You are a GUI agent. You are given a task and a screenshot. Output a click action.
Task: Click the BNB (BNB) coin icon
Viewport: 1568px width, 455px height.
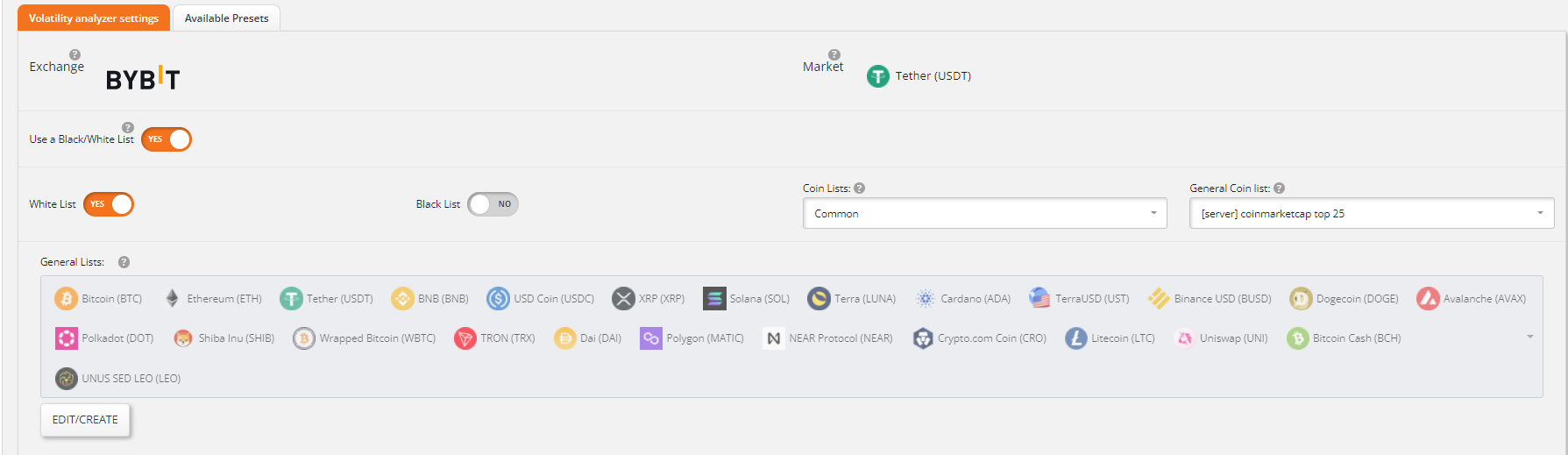coord(402,299)
